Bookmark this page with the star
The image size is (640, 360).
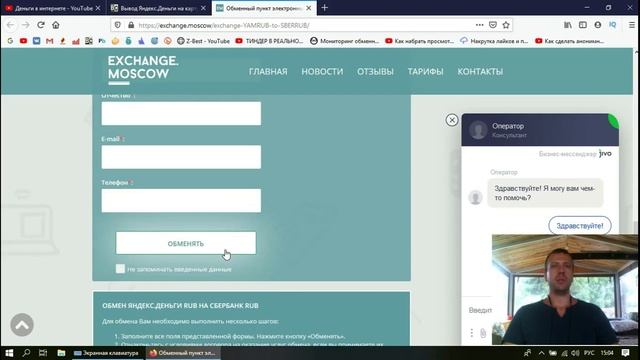tap(506, 25)
